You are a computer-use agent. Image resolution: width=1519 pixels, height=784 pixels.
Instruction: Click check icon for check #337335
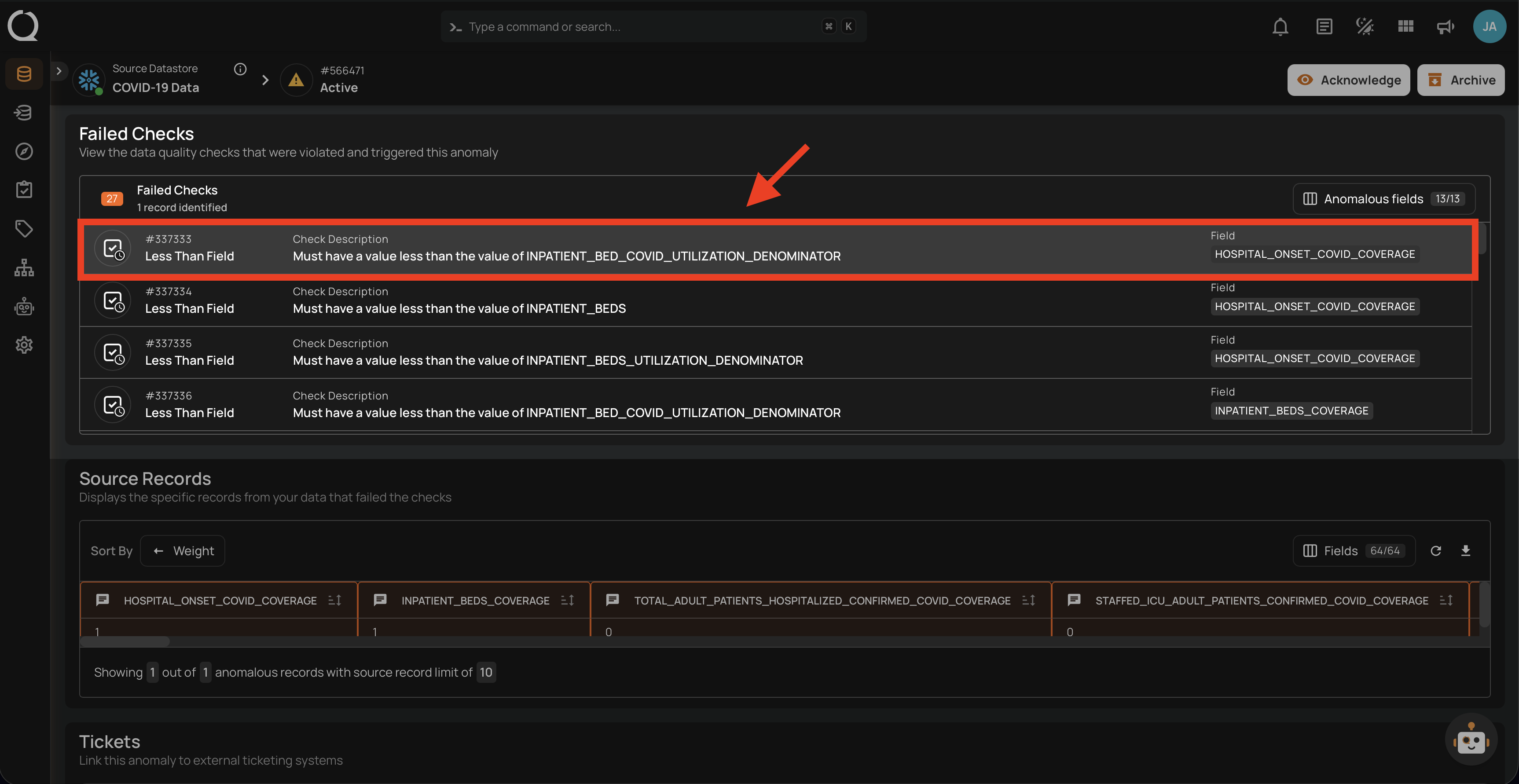[x=113, y=352]
